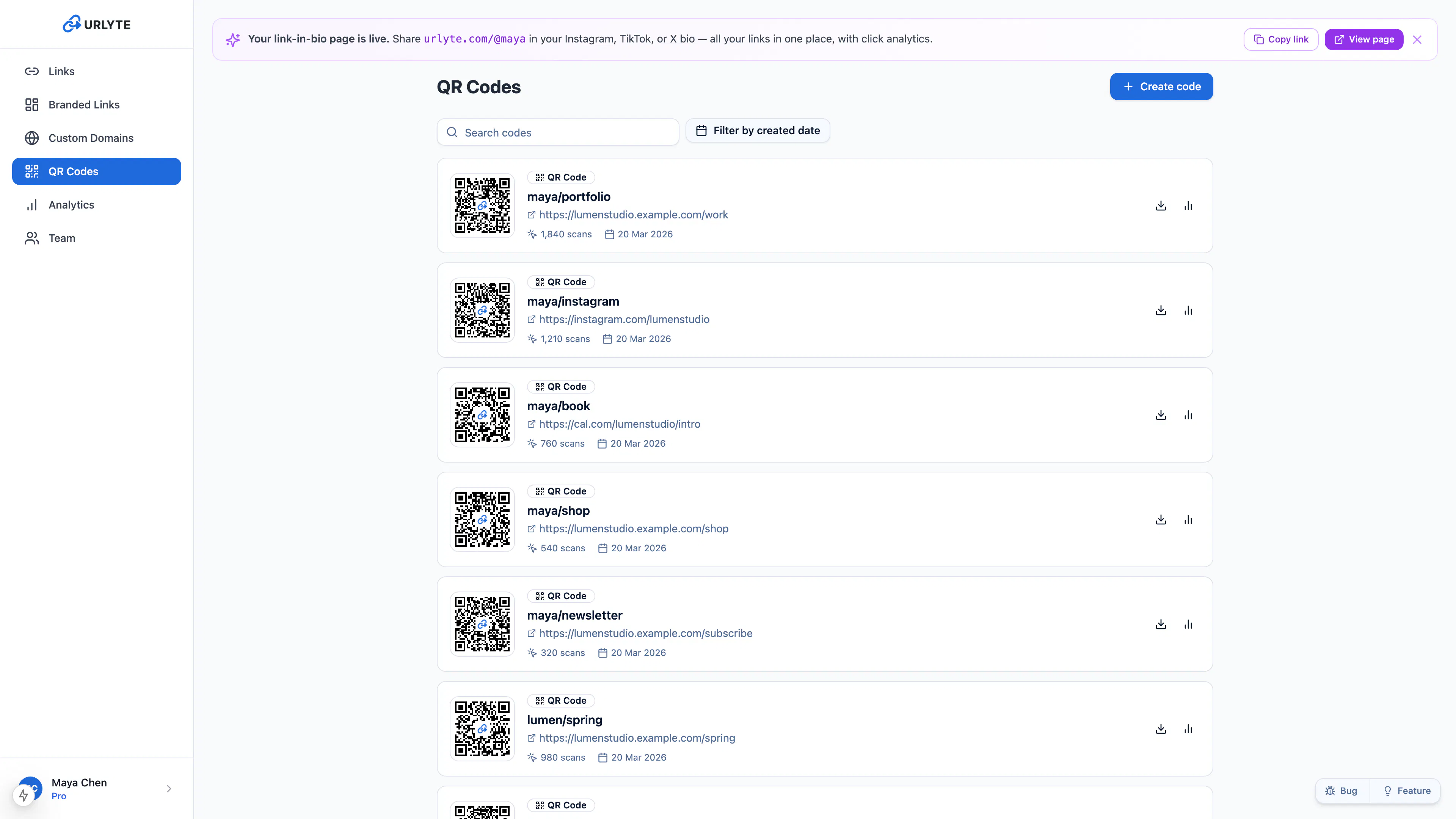The width and height of the screenshot is (1456, 819).
Task: Open lumen/spring QR thumbnail
Action: tap(482, 728)
